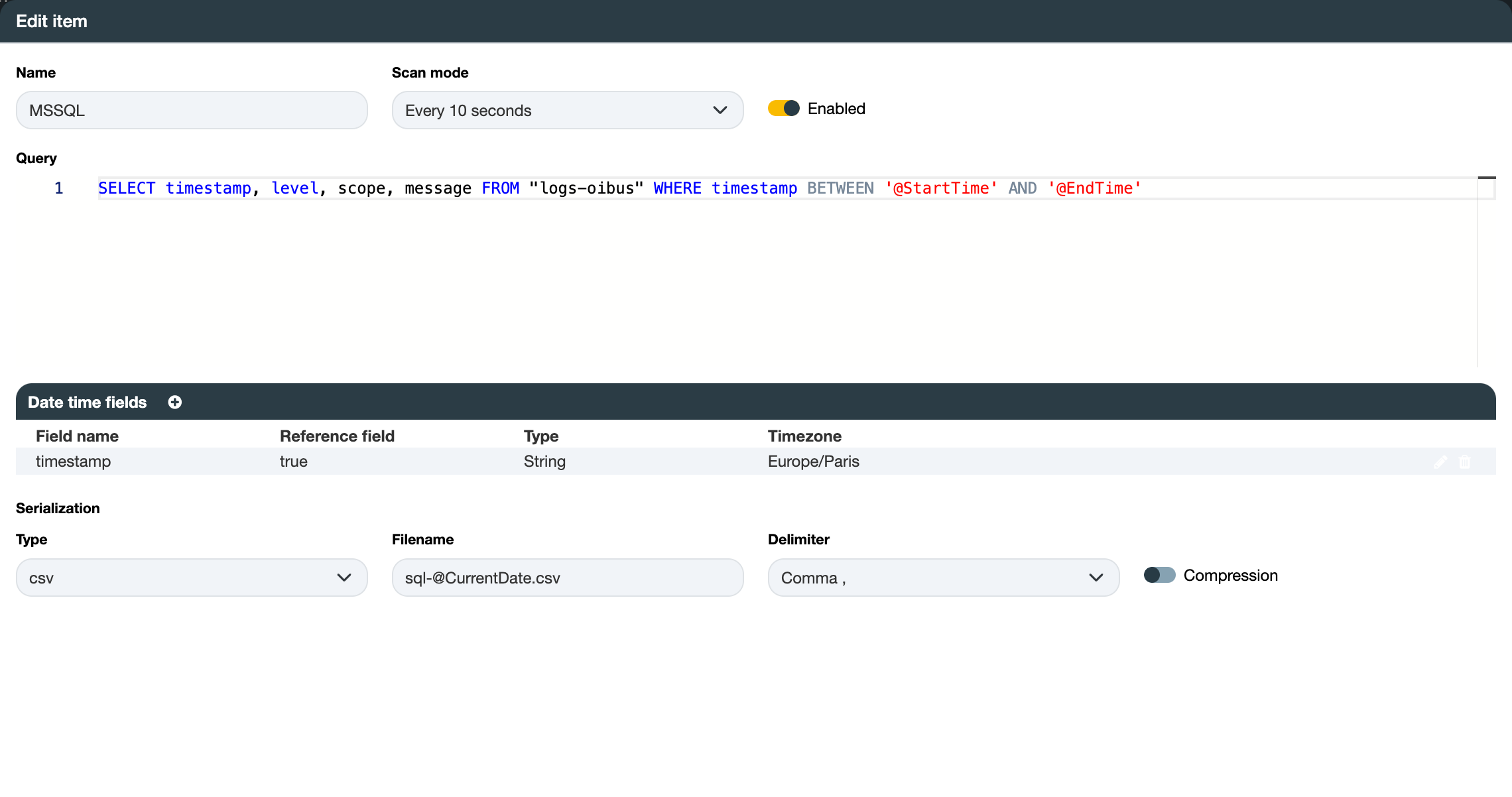Click the '@EndTime' variable in query
The height and width of the screenshot is (797, 1512).
pos(1094,188)
